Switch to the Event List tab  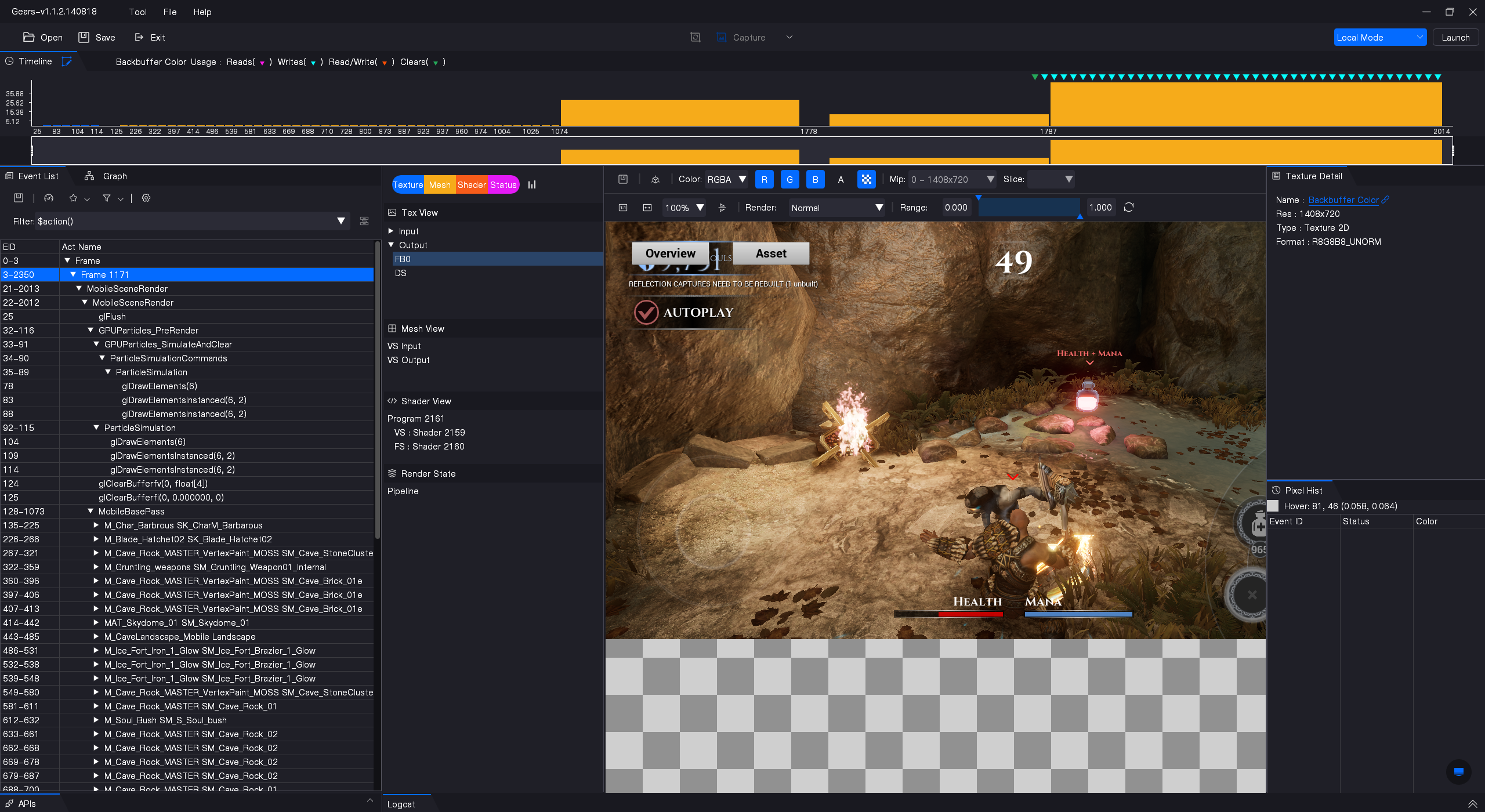click(32, 176)
